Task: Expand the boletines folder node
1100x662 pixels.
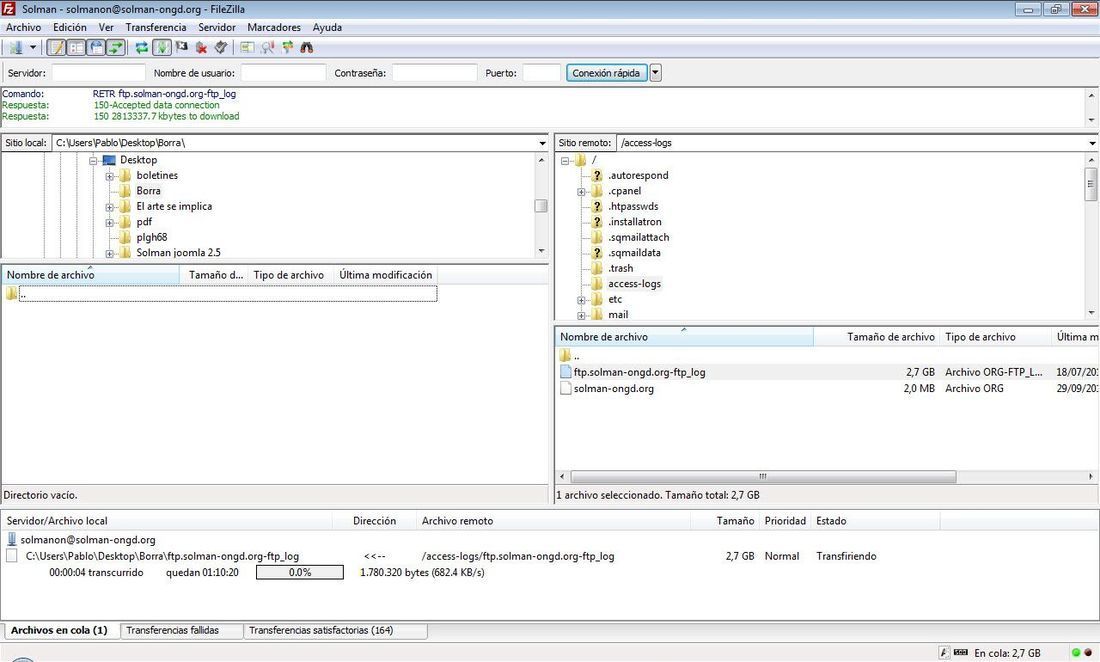Action: [x=109, y=176]
